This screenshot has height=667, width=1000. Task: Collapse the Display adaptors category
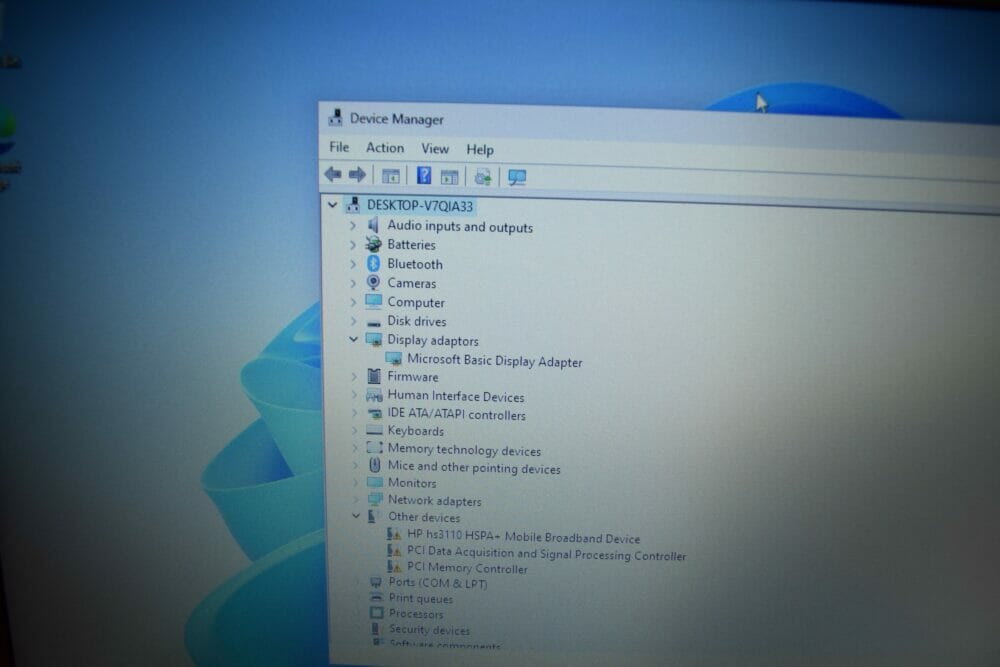tap(353, 339)
